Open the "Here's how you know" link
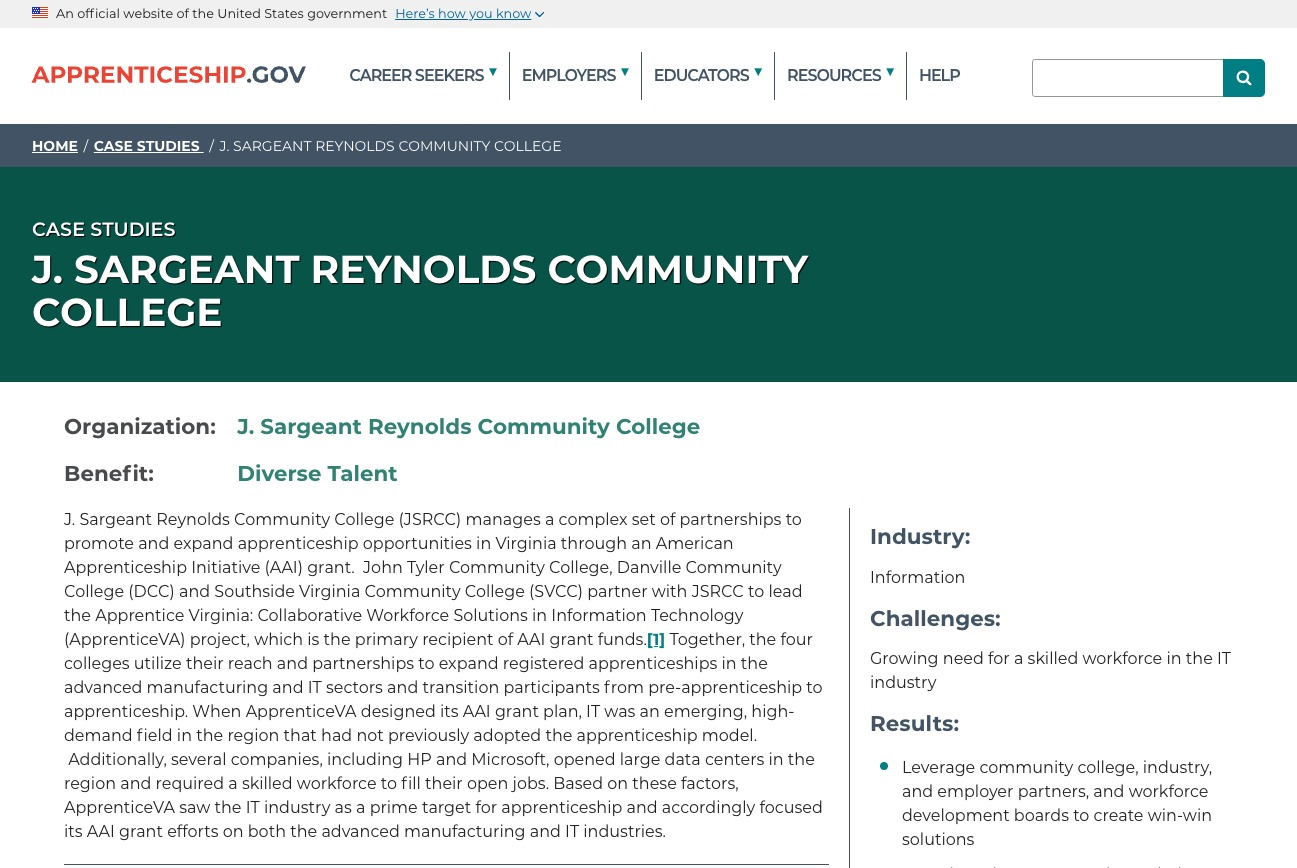Viewport: 1297px width, 868px height. coord(463,14)
